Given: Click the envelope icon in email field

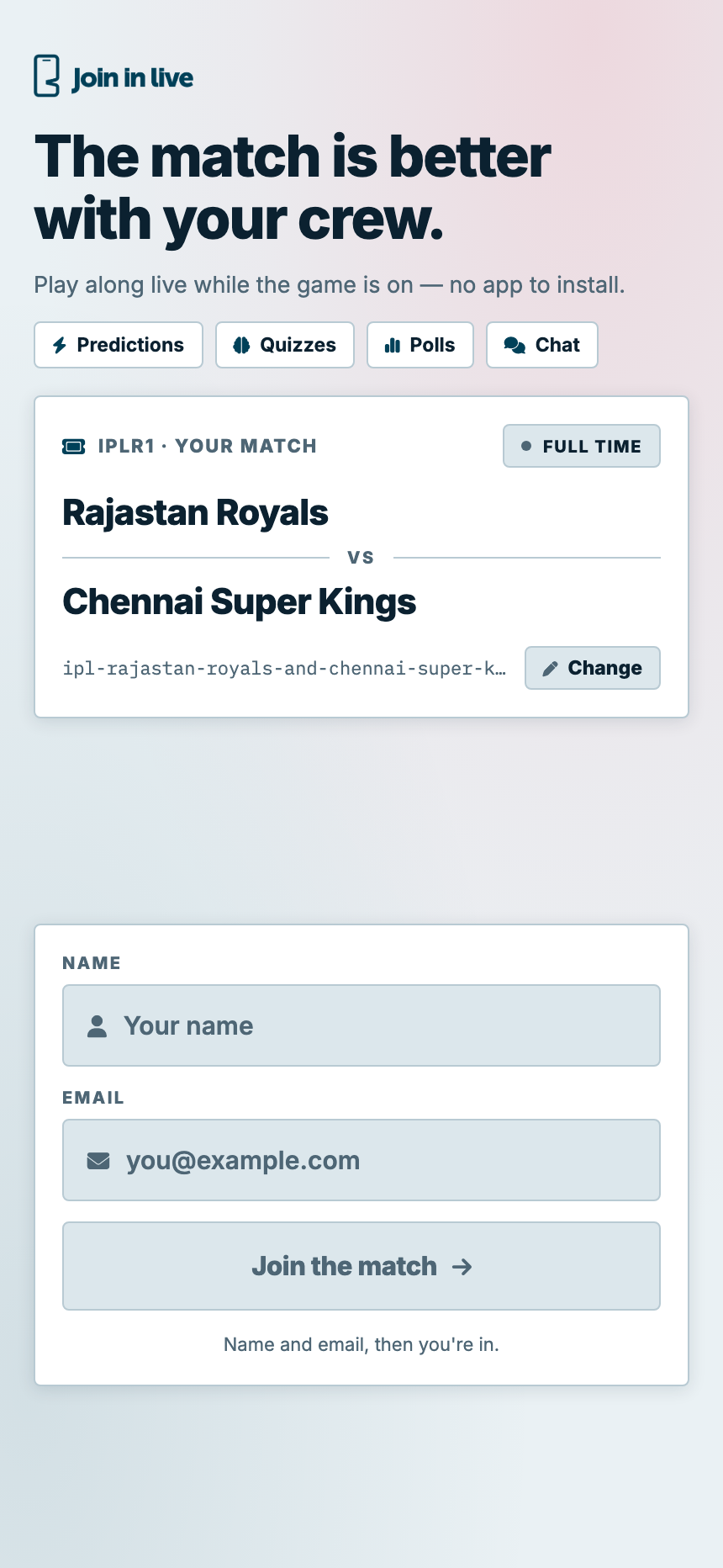Looking at the screenshot, I should (x=98, y=1161).
